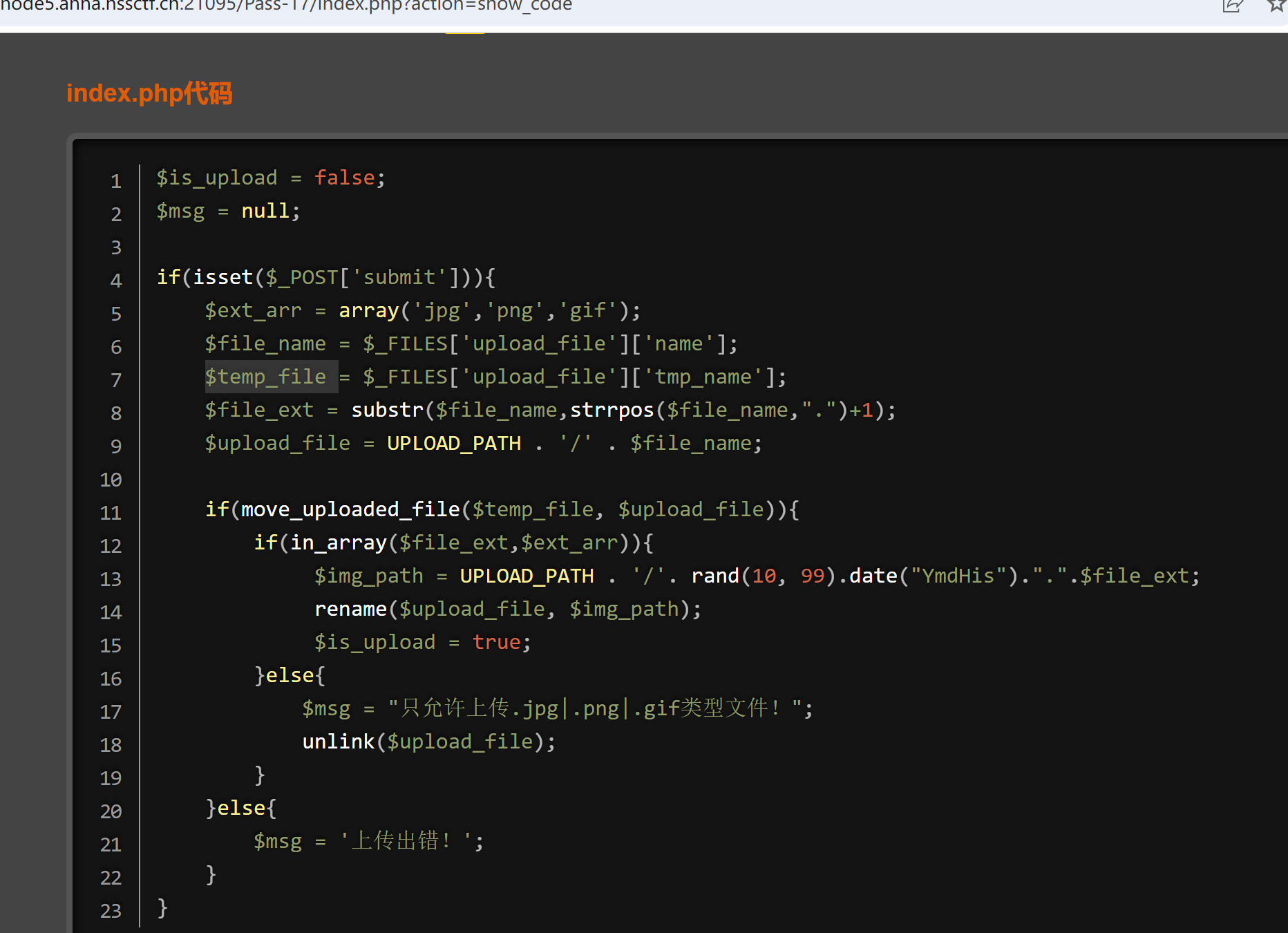Click the rename function call on line 14
1288x933 pixels.
click(x=350, y=609)
